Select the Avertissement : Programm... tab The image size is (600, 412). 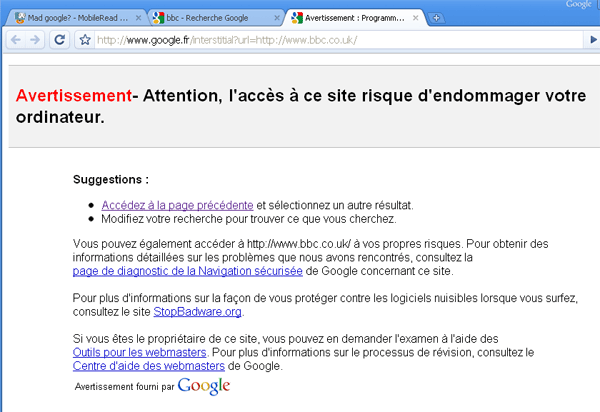coord(354,18)
